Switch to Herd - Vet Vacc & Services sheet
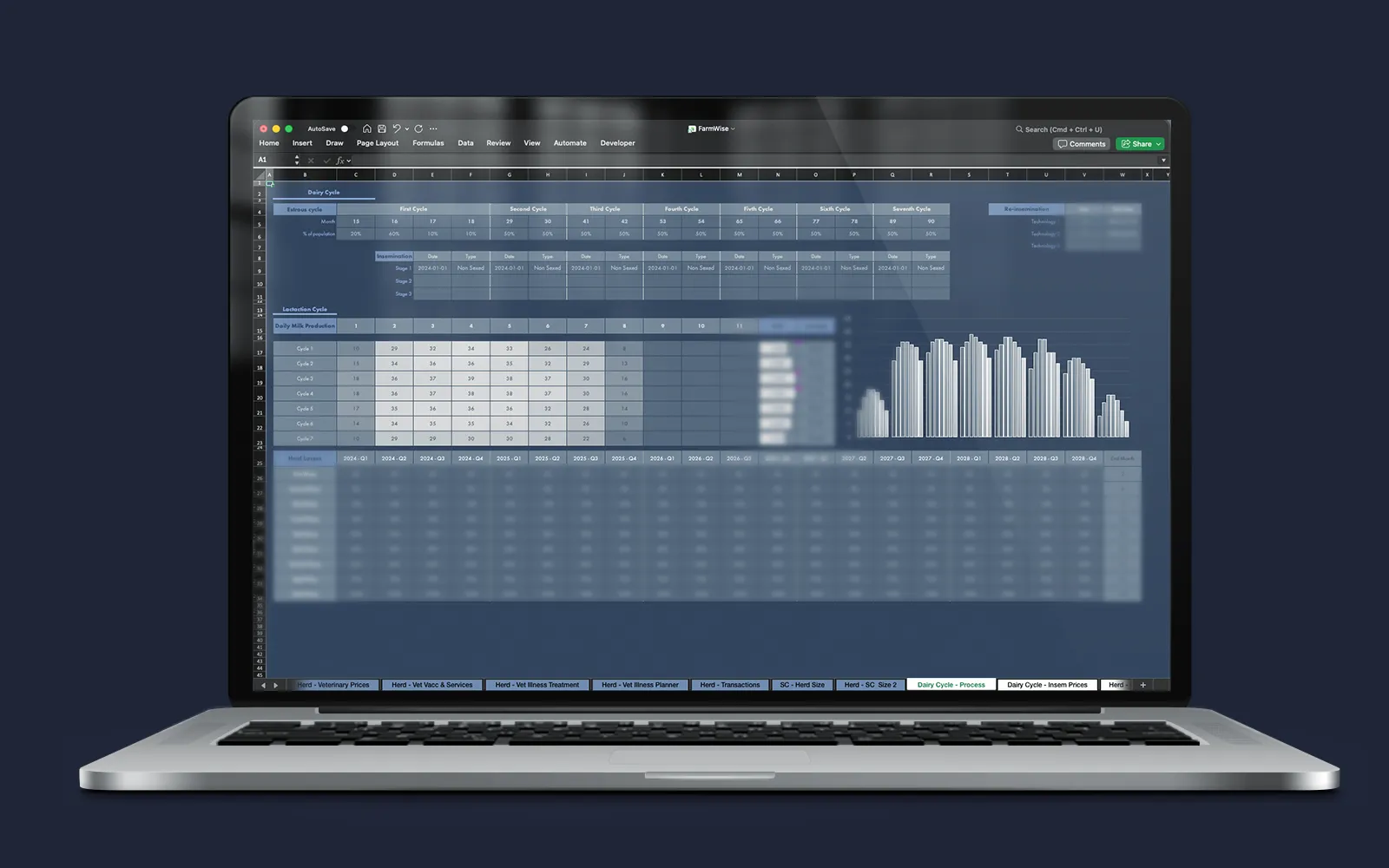 [431, 685]
